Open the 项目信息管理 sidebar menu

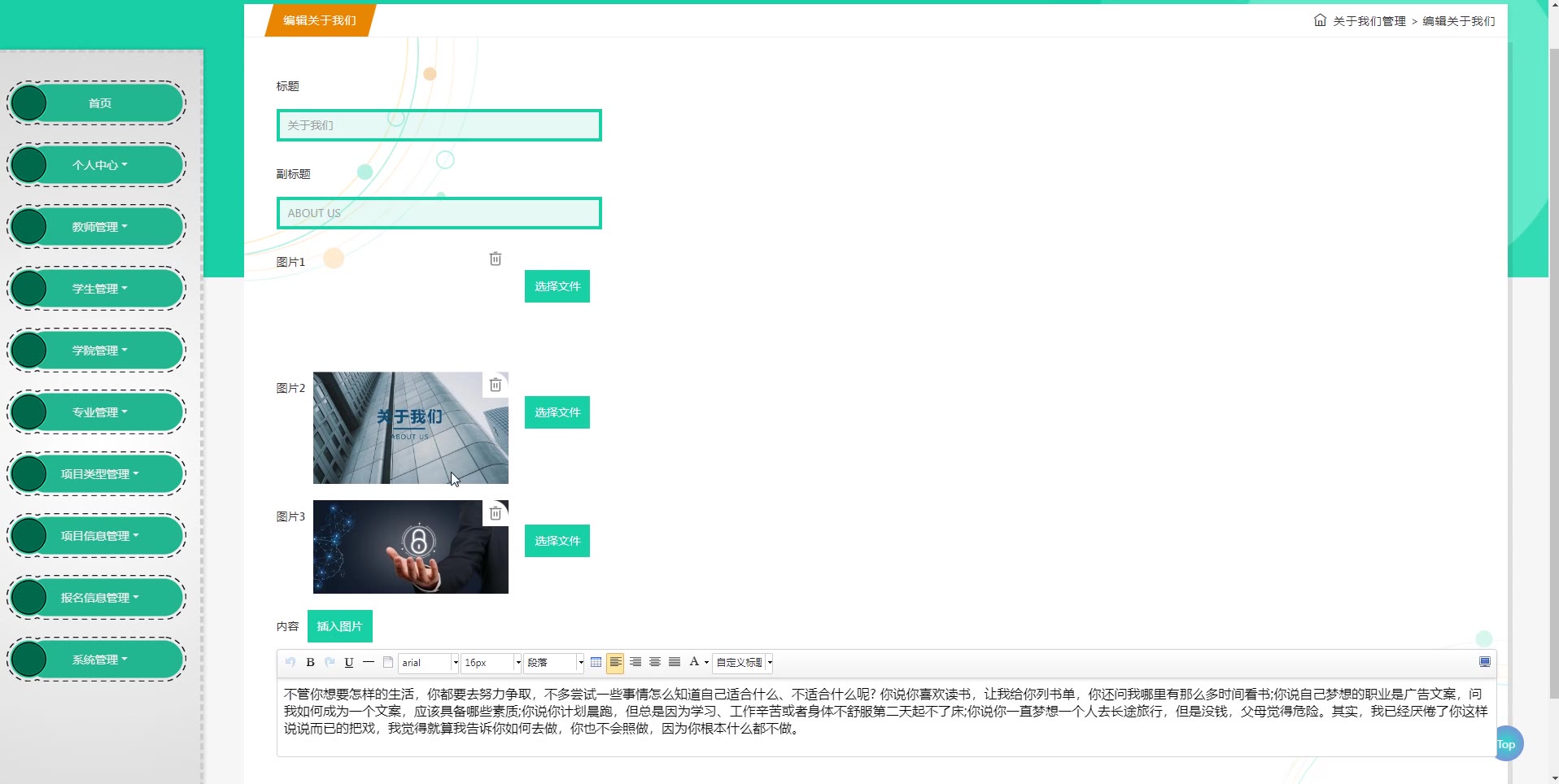97,536
